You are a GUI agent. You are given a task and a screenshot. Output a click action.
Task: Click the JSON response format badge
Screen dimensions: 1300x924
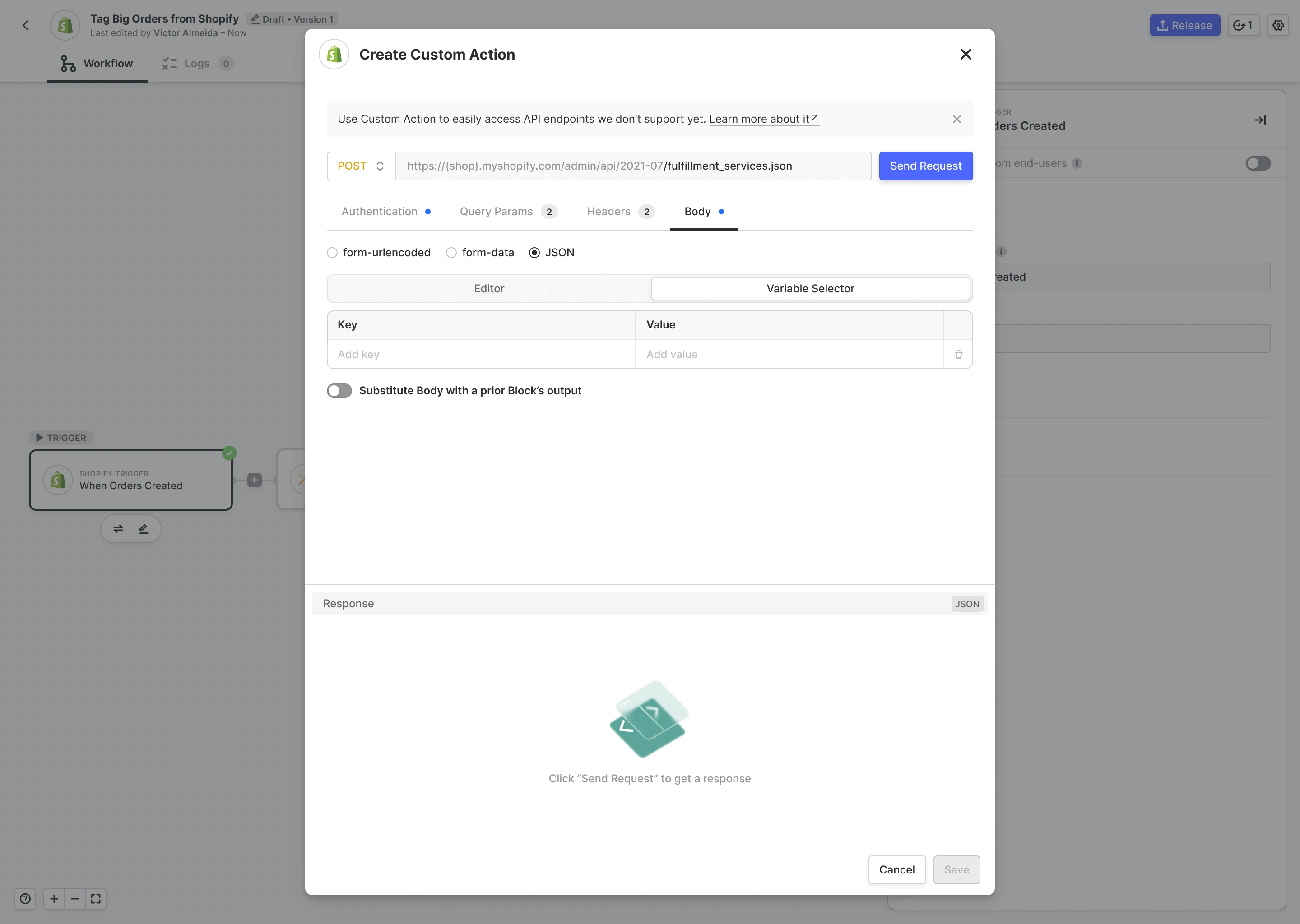click(x=966, y=604)
